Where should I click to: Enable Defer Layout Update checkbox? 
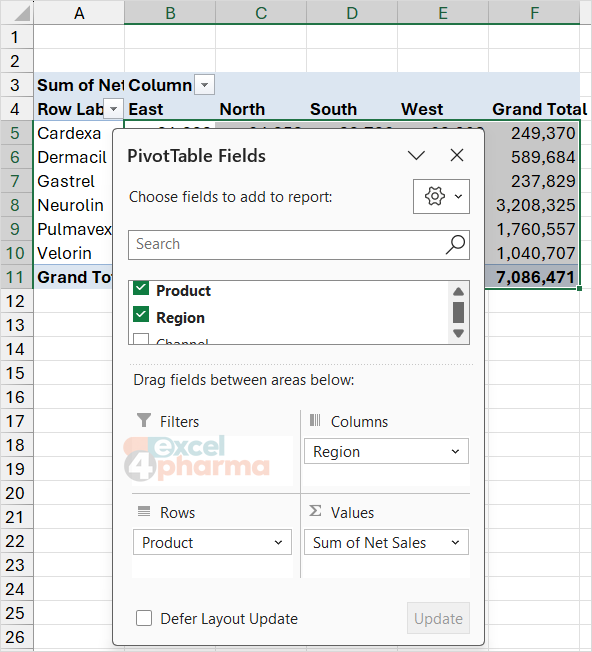(x=144, y=618)
